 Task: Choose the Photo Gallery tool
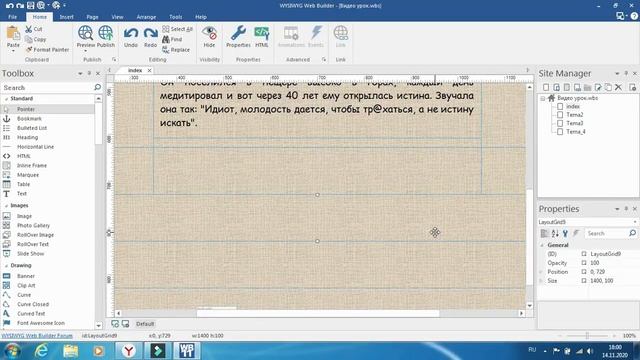point(33,225)
